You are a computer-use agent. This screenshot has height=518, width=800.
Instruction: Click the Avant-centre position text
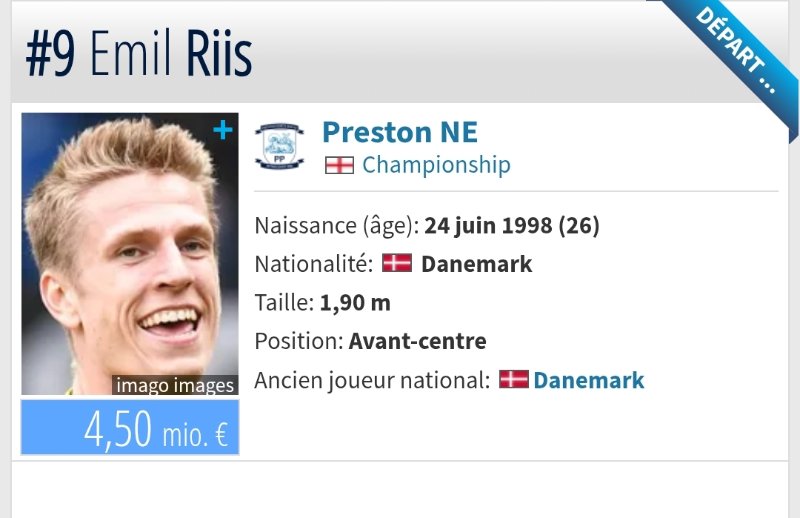(417, 341)
